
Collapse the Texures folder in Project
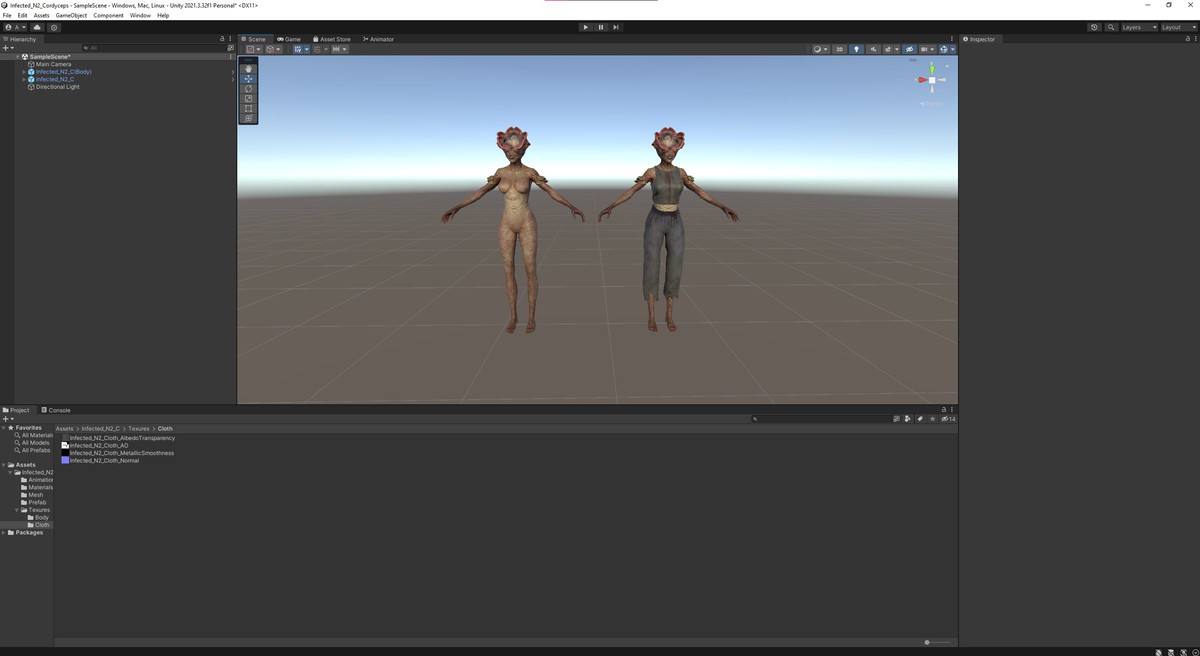coord(18,510)
